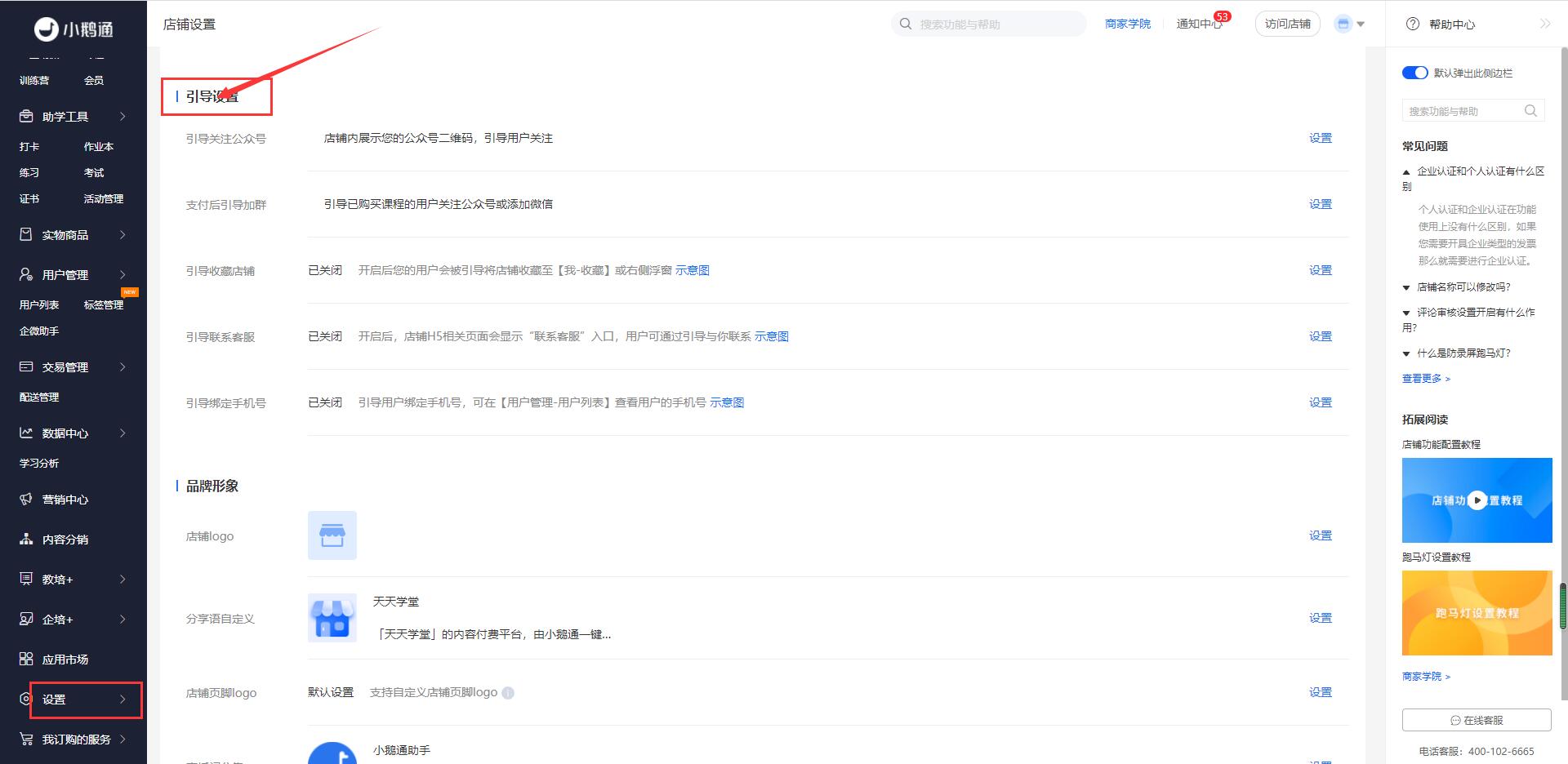
Task: Click the 小鹅通 logo
Action: (x=73, y=29)
